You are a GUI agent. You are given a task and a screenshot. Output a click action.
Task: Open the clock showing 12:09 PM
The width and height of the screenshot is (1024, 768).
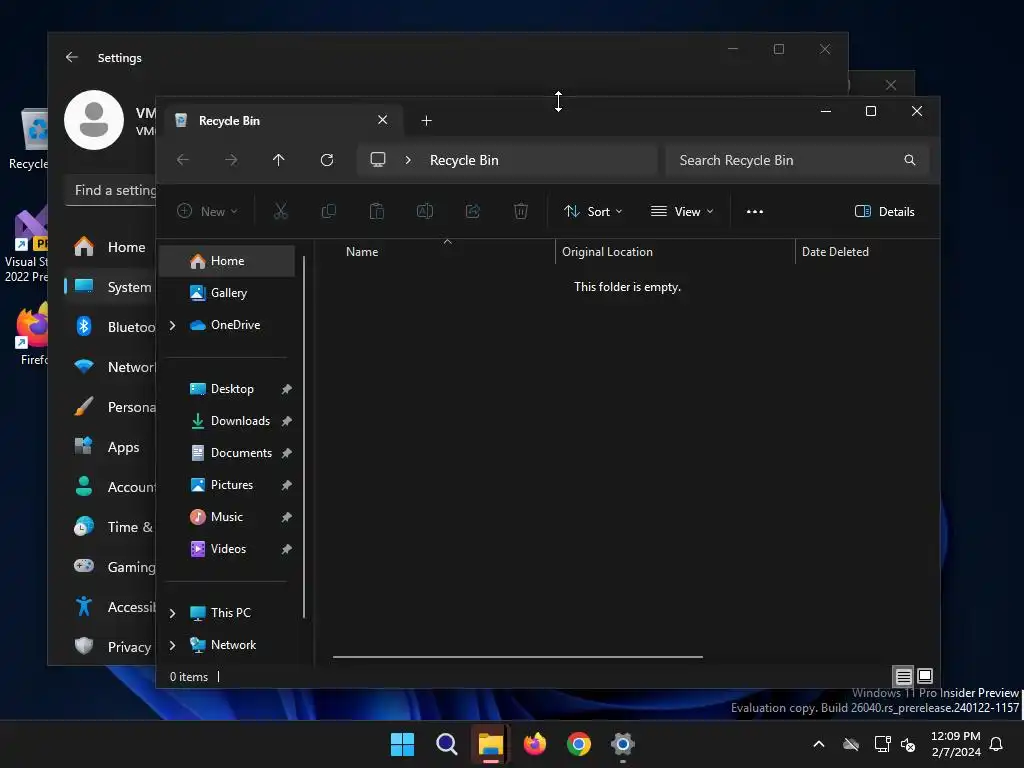click(x=955, y=744)
